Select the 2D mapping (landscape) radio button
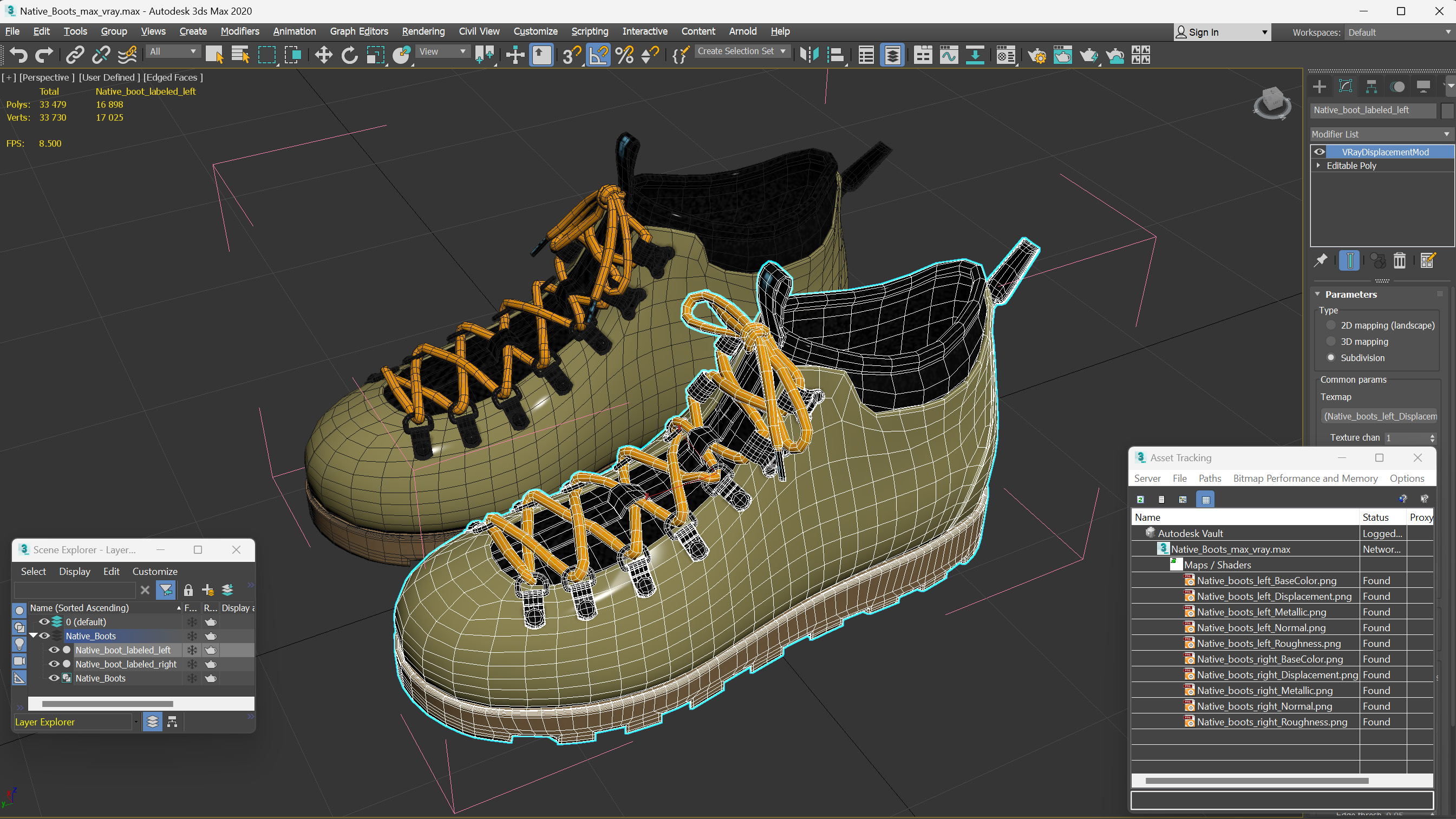Image resolution: width=1456 pixels, height=819 pixels. [1330, 325]
